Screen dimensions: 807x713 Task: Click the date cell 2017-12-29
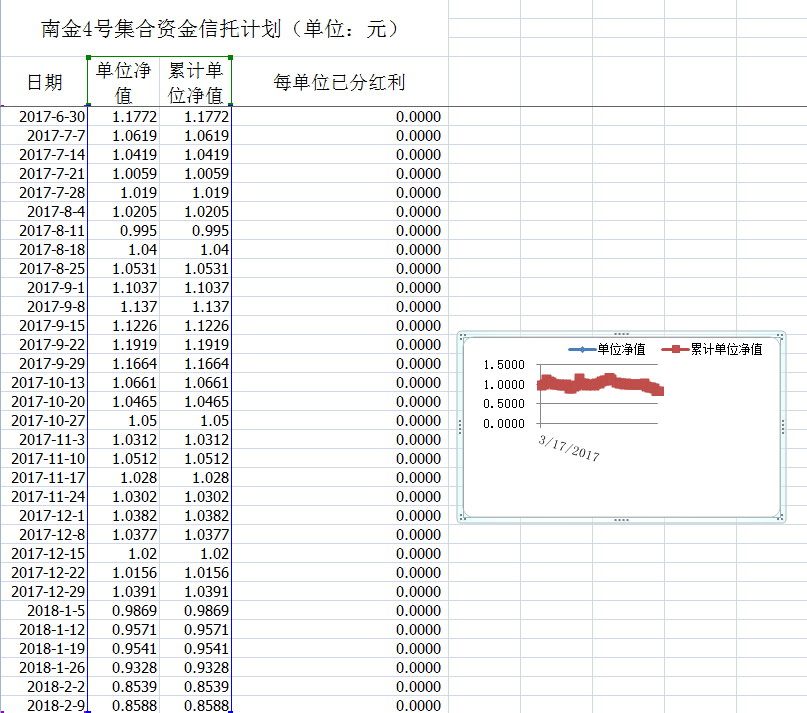[x=52, y=592]
